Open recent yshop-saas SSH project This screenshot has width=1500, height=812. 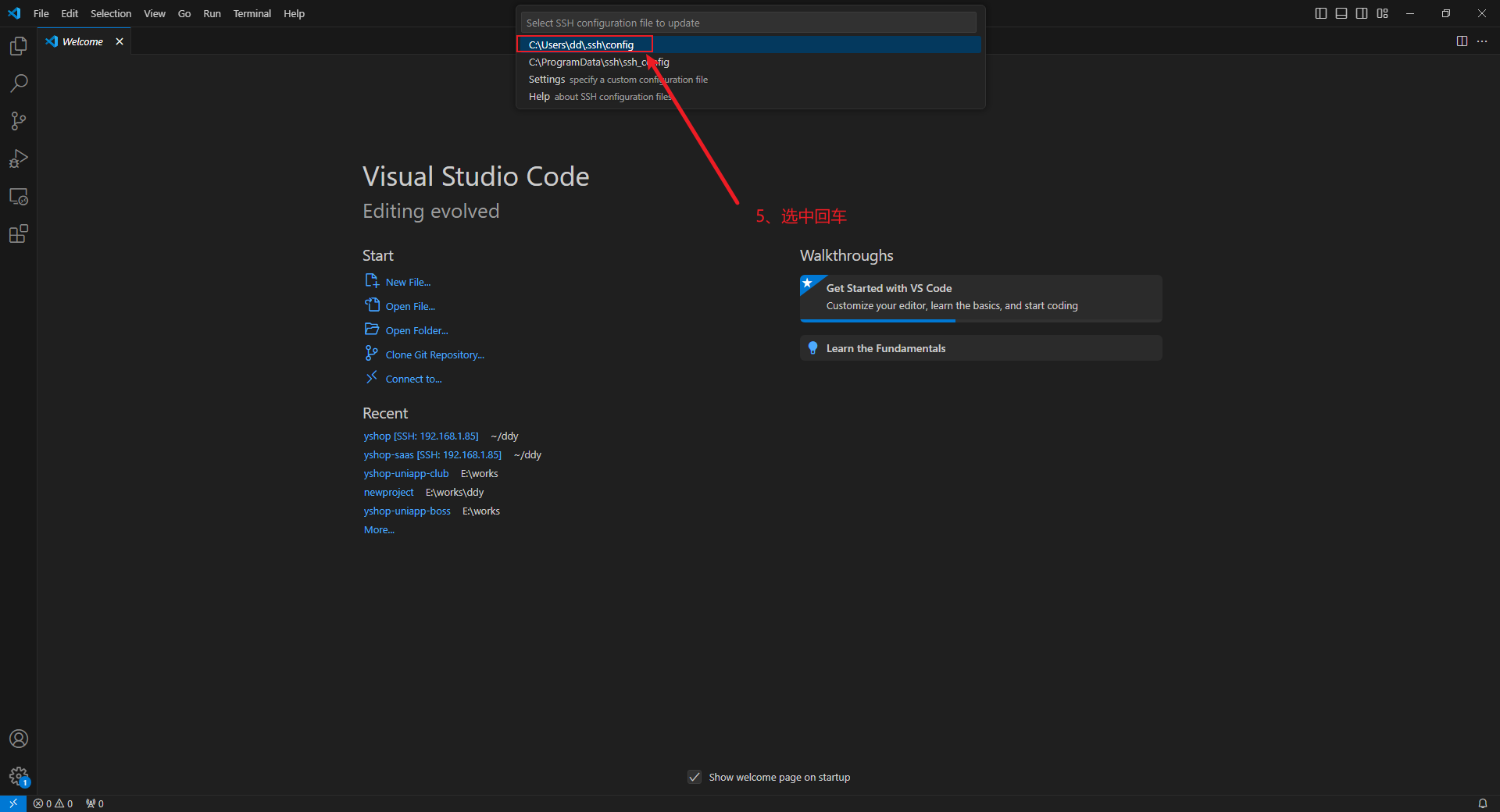coord(433,454)
